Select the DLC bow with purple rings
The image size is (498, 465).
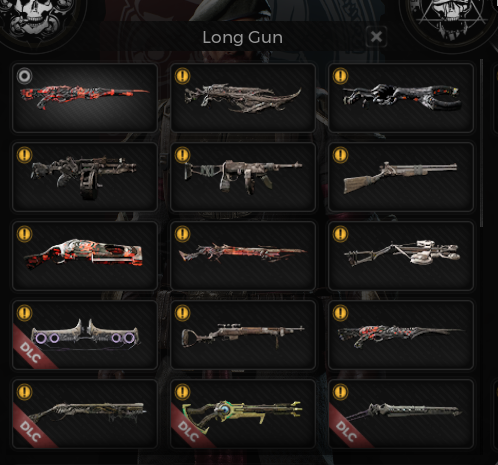84,335
